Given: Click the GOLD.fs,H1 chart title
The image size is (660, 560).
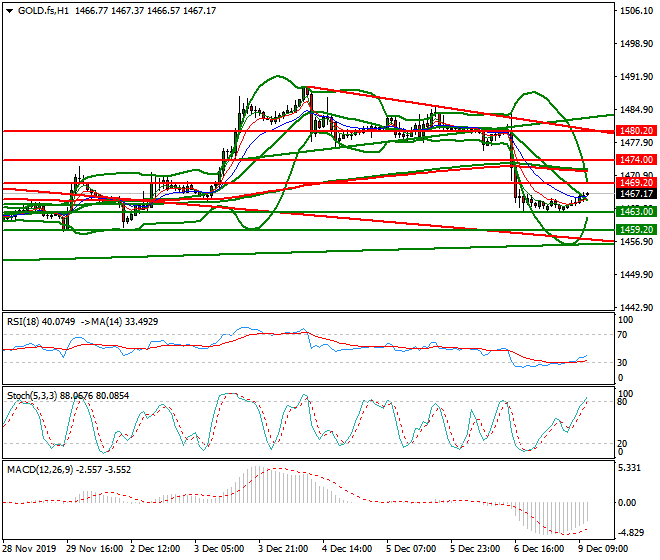Looking at the screenshot, I should point(43,11).
